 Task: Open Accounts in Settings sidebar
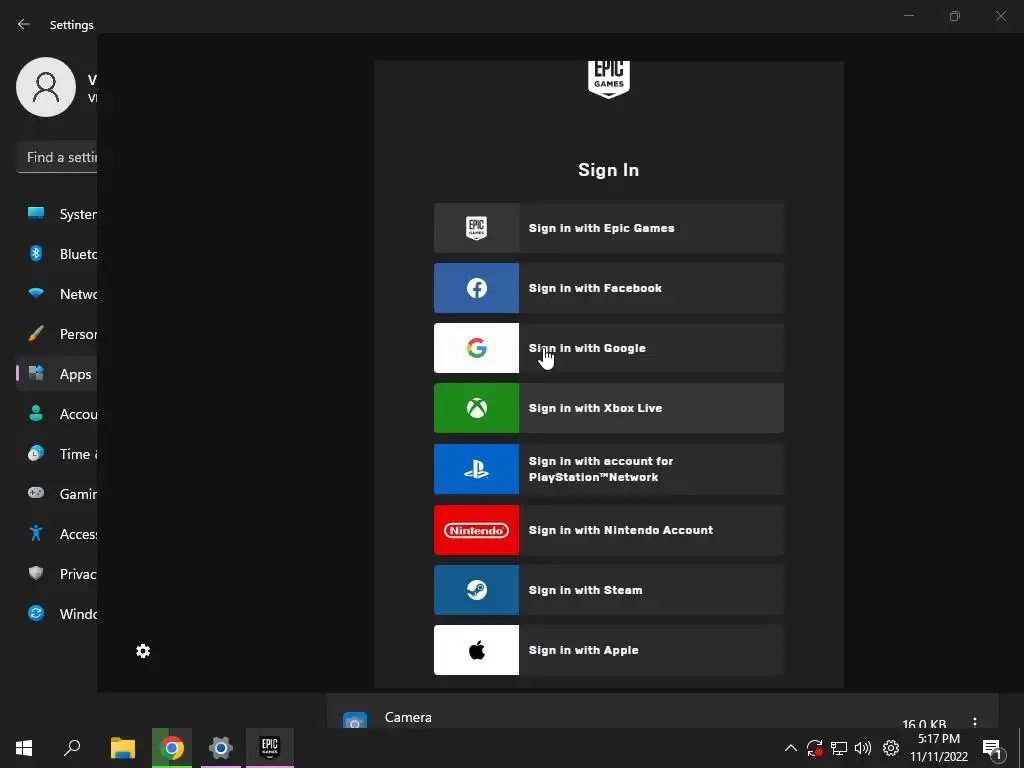(57, 414)
